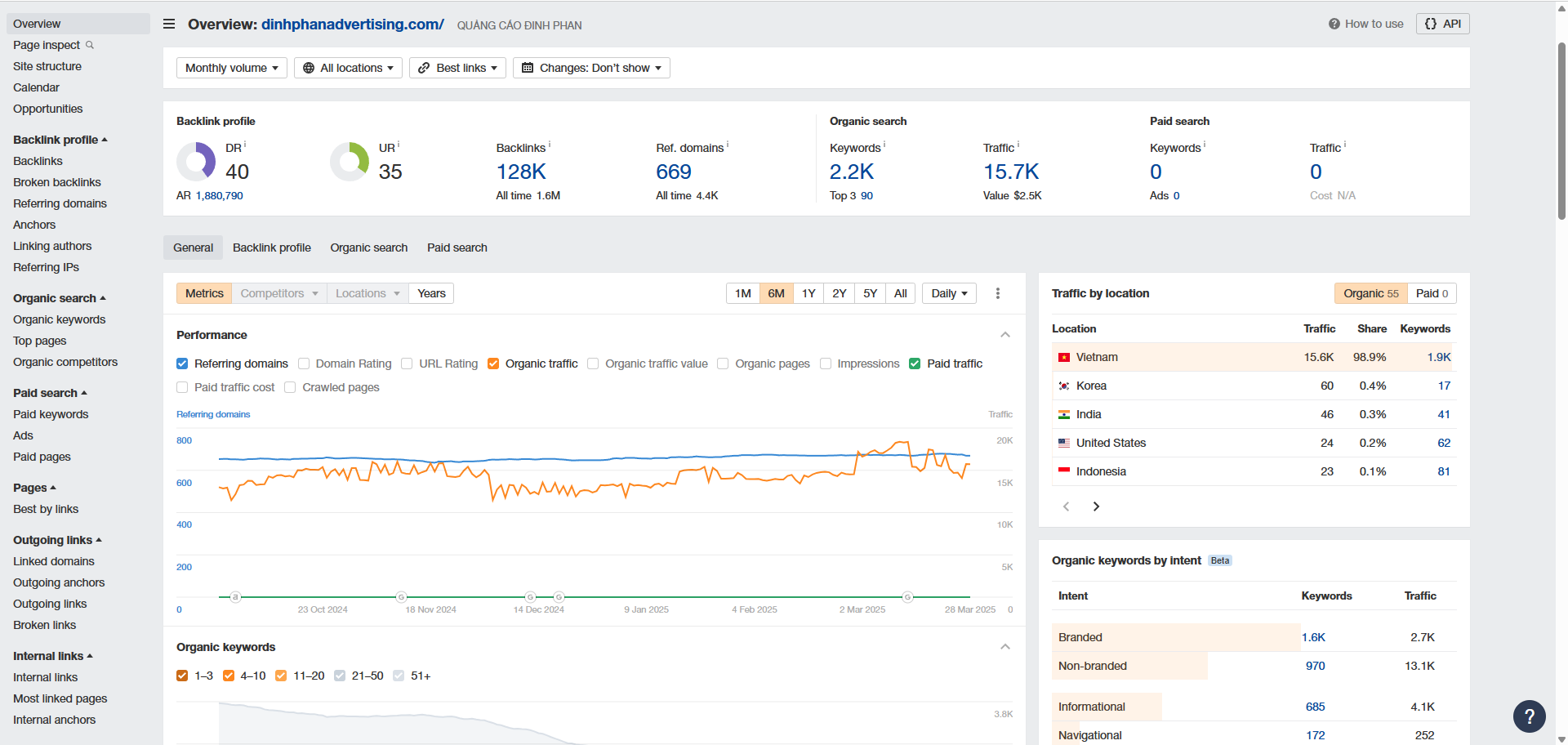This screenshot has height=745, width=1568.
Task: Click the DR info icon
Action: click(245, 145)
